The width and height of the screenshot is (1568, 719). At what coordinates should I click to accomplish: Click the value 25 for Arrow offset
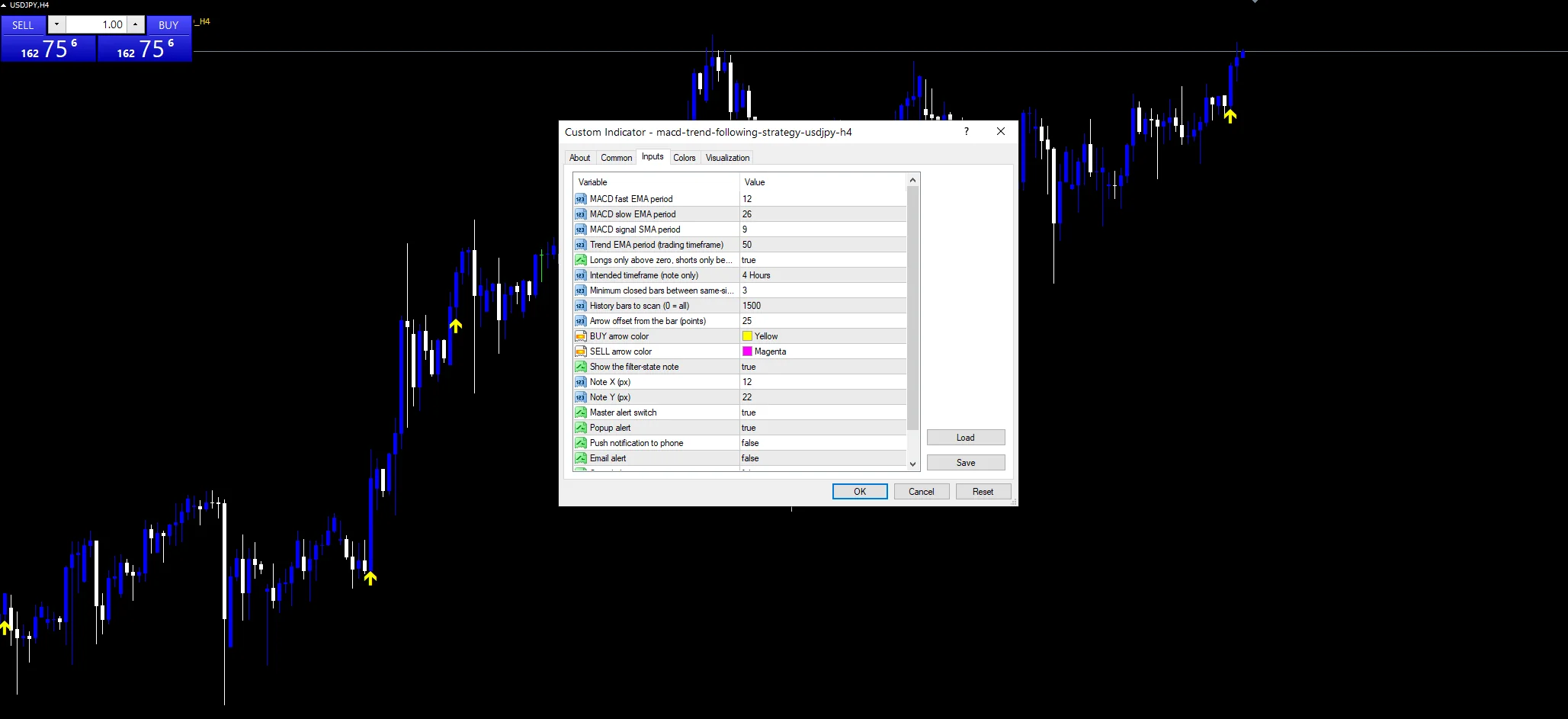[747, 321]
